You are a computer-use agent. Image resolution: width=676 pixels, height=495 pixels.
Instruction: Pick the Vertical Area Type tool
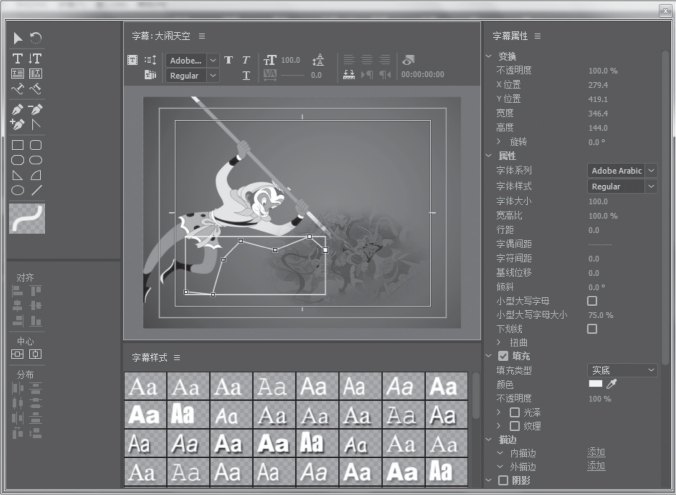35,73
